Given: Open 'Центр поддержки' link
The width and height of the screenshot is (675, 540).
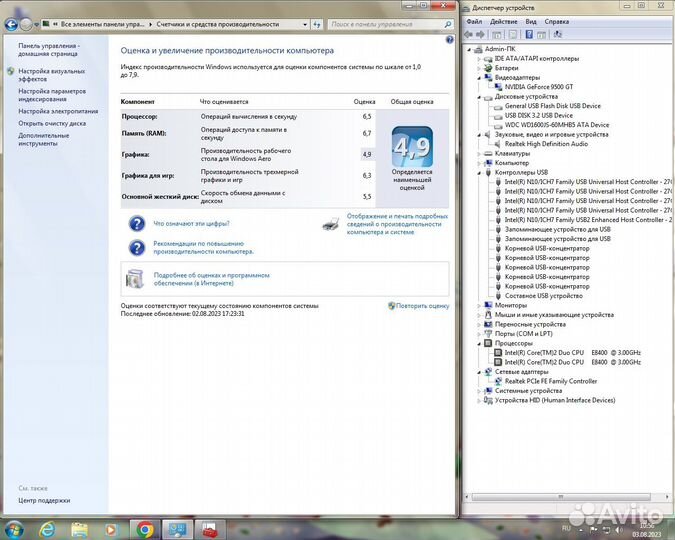Looking at the screenshot, I should (44, 500).
